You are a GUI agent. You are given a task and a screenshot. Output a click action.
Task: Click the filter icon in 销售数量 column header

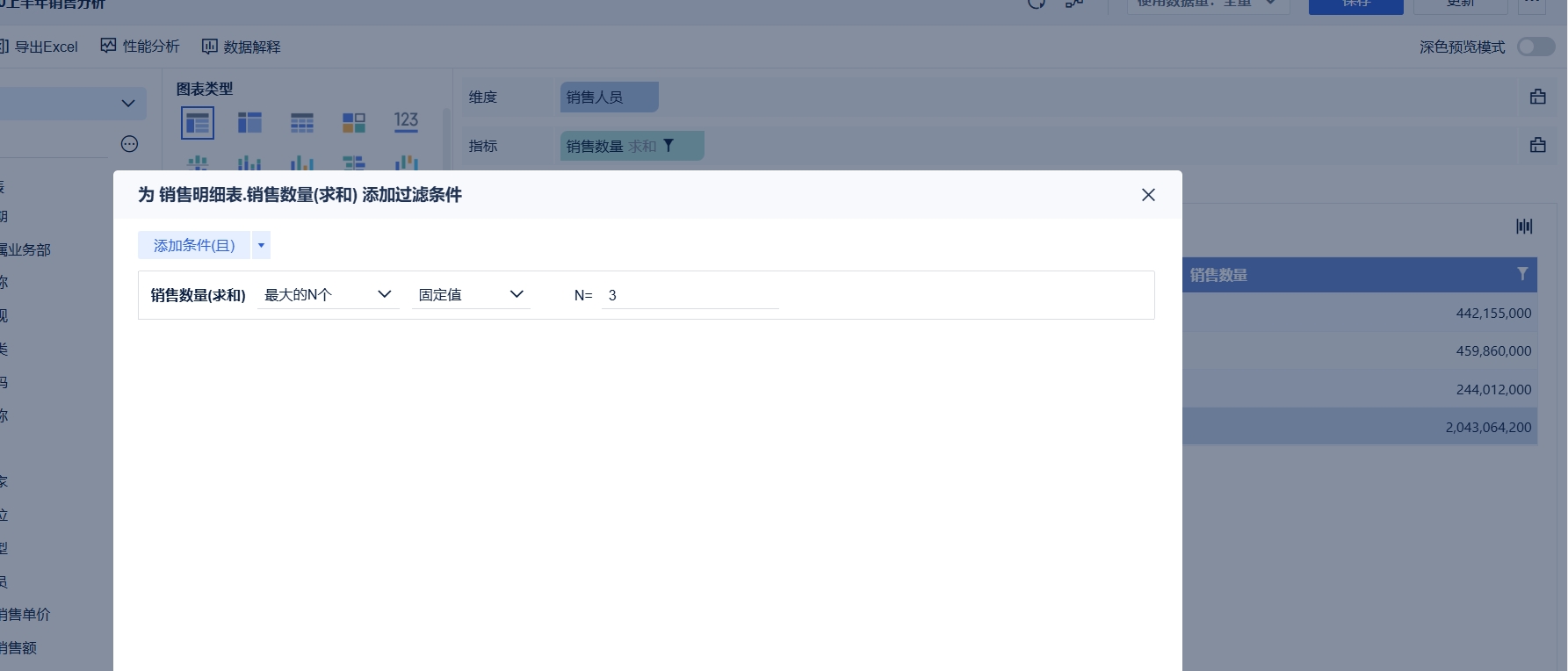[1522, 274]
